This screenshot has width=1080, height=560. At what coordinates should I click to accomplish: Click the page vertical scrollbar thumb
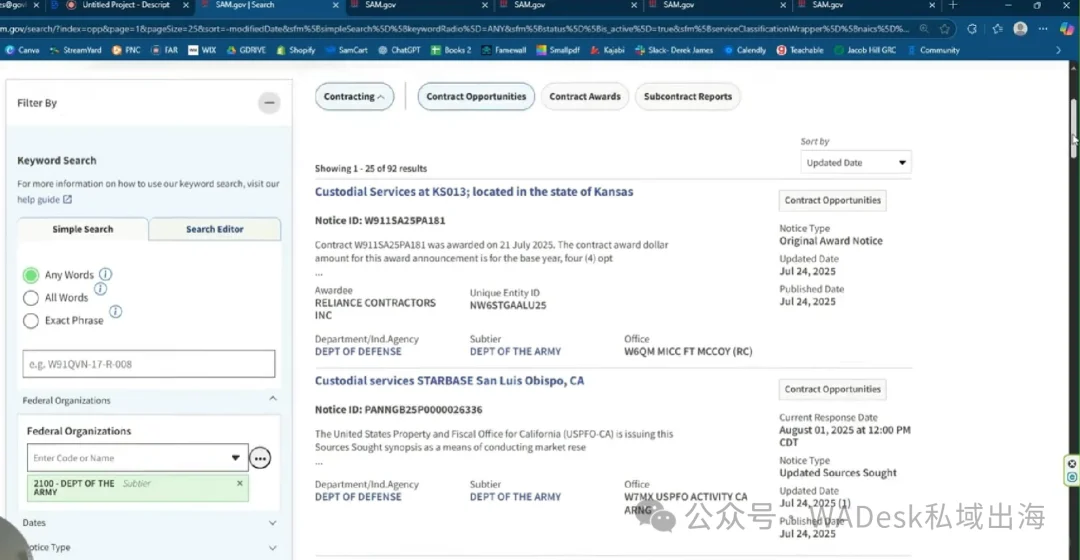coord(1073,129)
